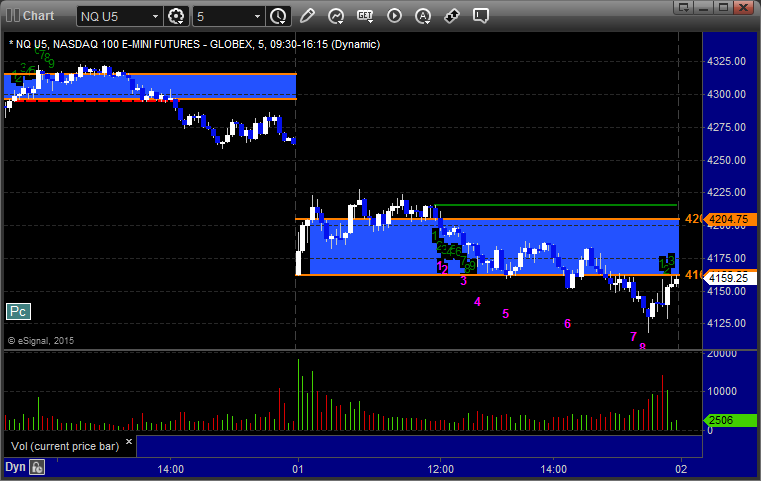Screen dimensions: 761x481
Task: Click the 4250.00 price axis label
Action: pyautogui.click(x=727, y=160)
